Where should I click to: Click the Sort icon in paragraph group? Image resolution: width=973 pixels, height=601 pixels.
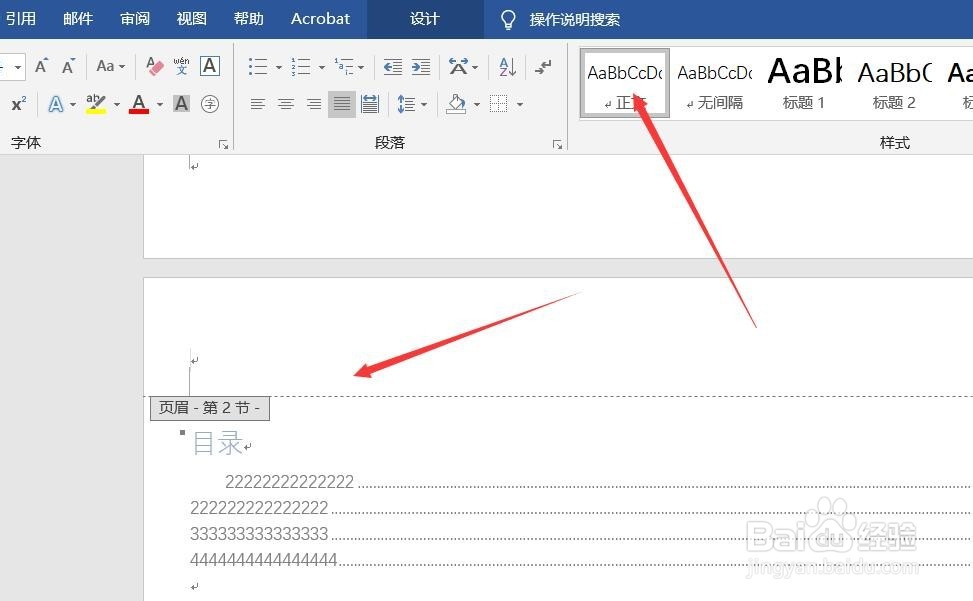coord(505,68)
